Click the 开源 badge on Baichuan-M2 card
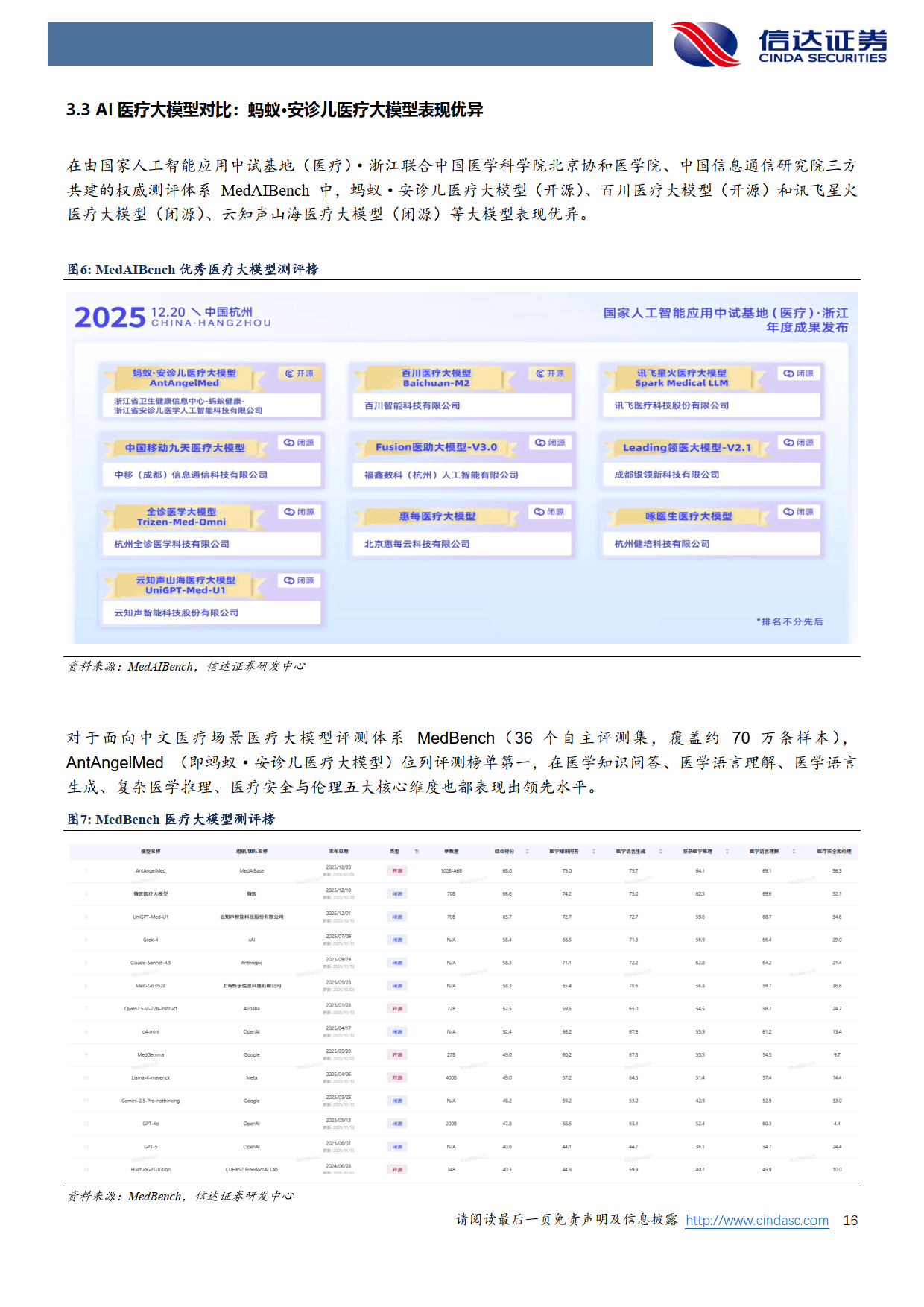Viewport: 924px width, 1307px height. 550,373
